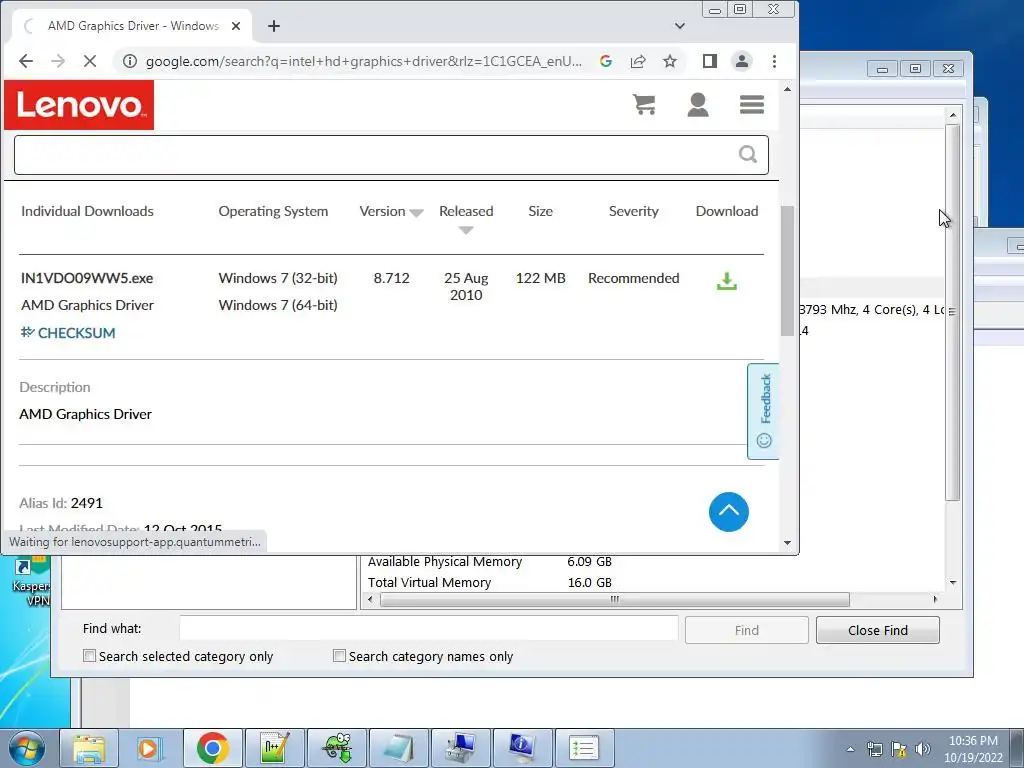Open the Lenovo hamburger menu
The width and height of the screenshot is (1024, 768).
(x=752, y=104)
